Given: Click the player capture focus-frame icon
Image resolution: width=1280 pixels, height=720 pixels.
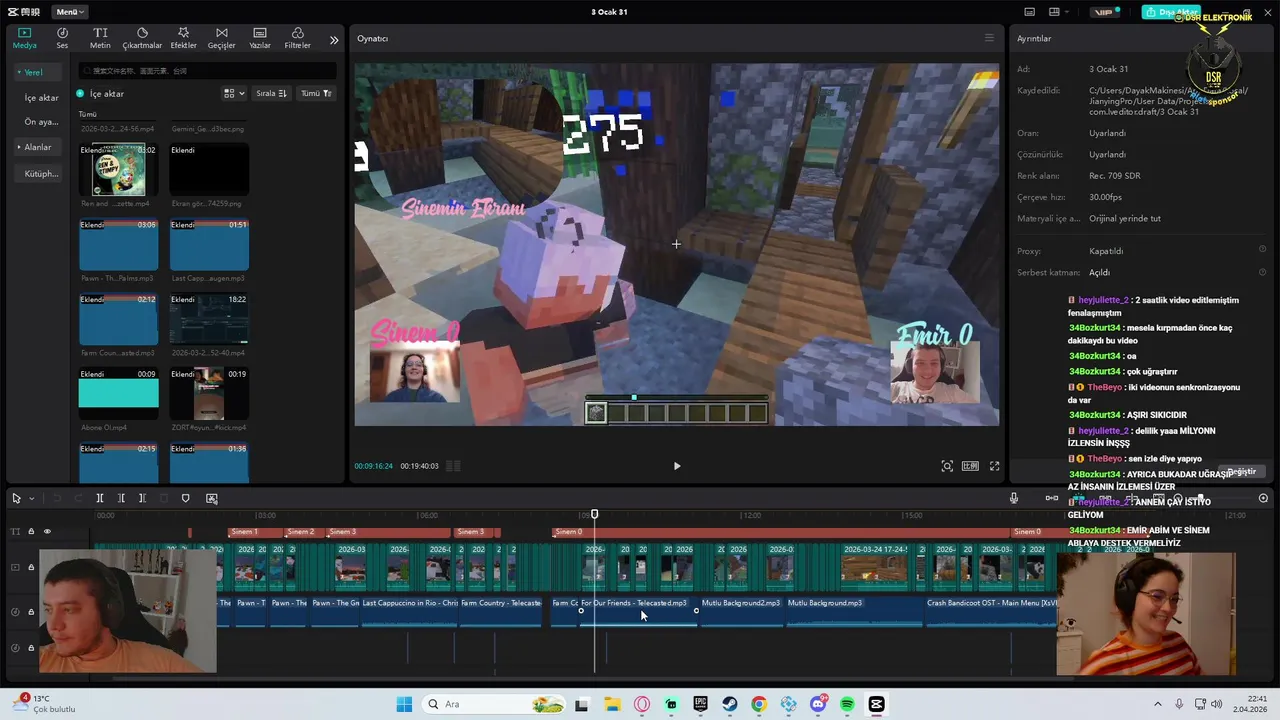Looking at the screenshot, I should pyautogui.click(x=947, y=466).
